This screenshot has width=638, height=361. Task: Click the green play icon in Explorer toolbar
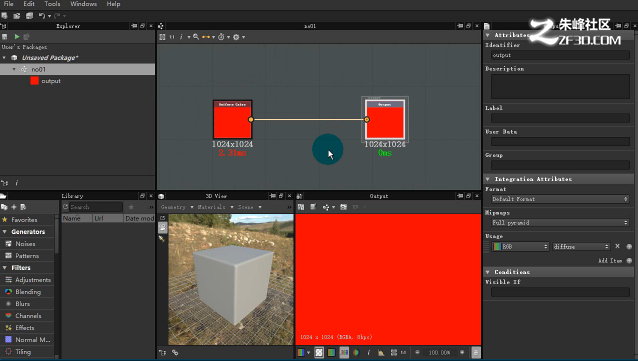[x=17, y=37]
